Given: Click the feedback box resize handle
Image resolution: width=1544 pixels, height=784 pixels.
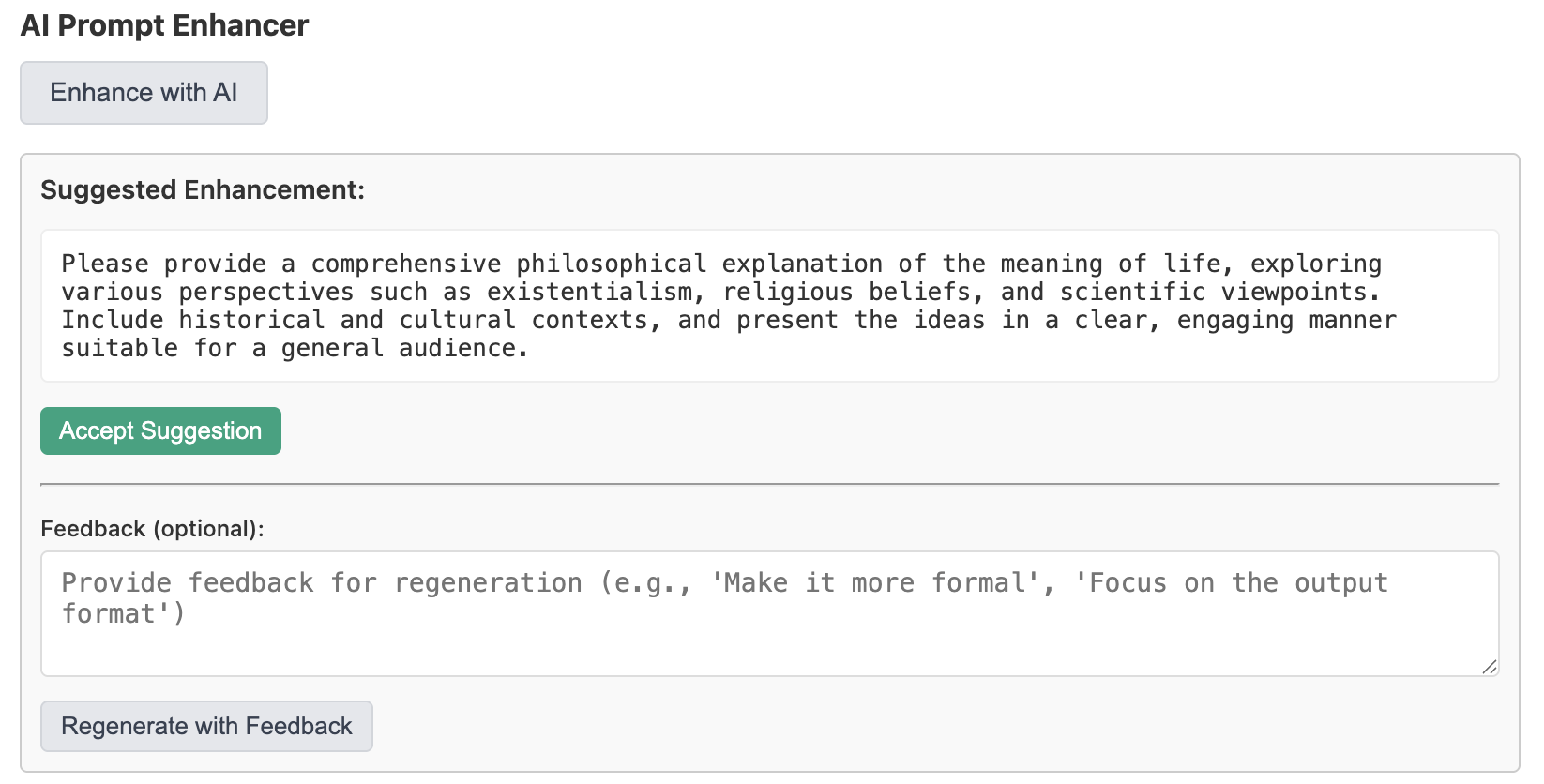Looking at the screenshot, I should pos(1489,666).
